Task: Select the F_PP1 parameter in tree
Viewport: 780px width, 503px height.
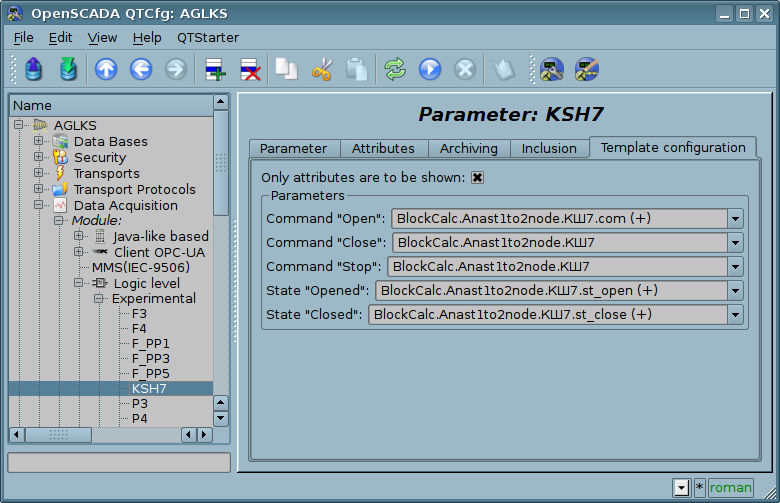Action: [x=150, y=343]
